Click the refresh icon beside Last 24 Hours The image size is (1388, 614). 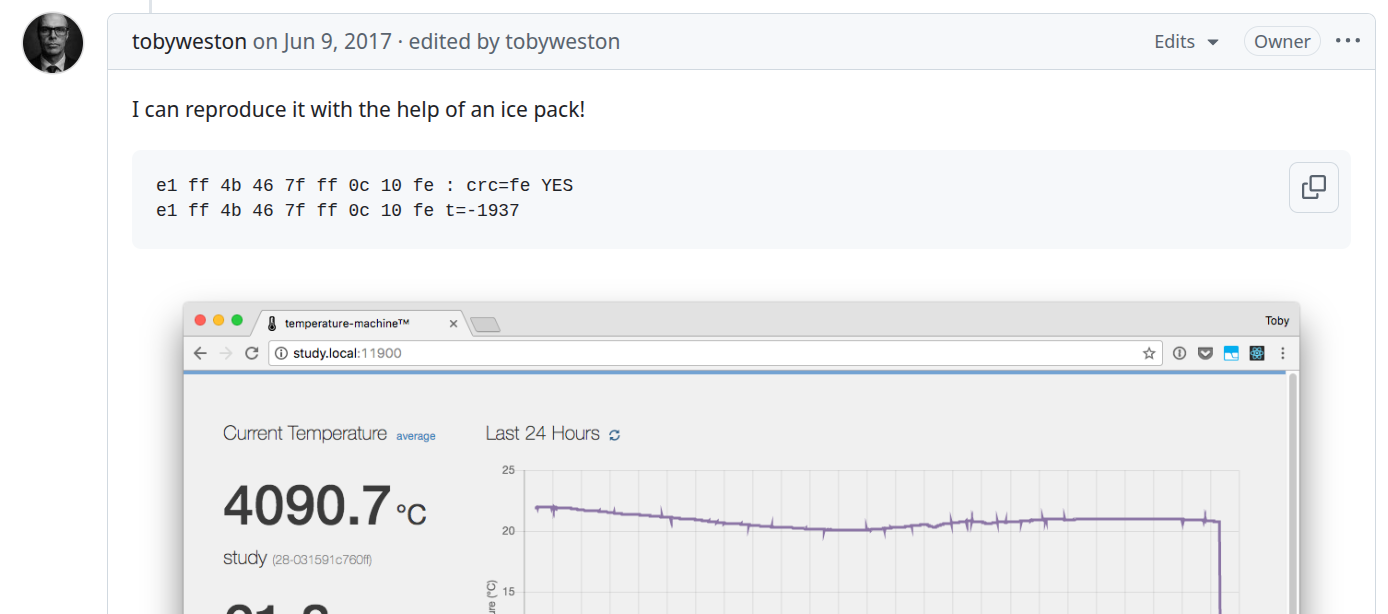[615, 435]
